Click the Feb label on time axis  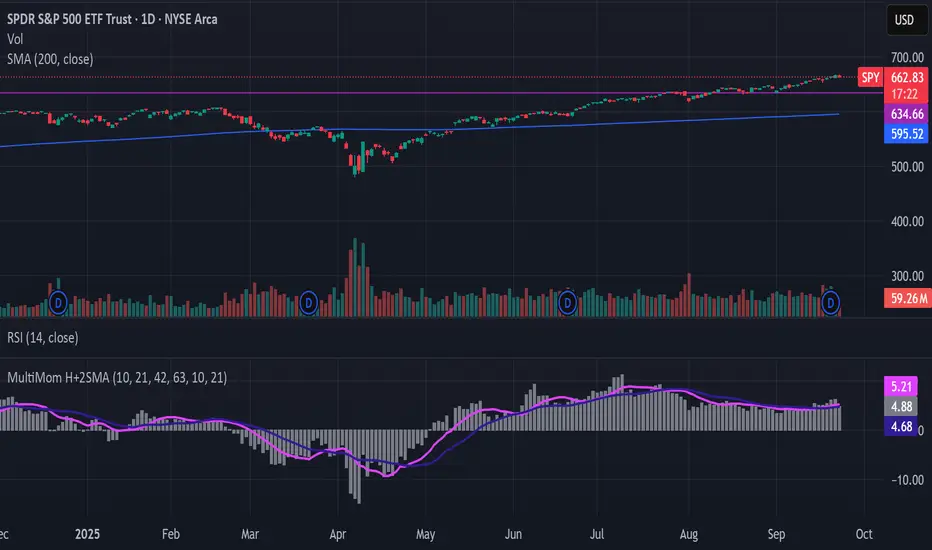[x=171, y=534]
